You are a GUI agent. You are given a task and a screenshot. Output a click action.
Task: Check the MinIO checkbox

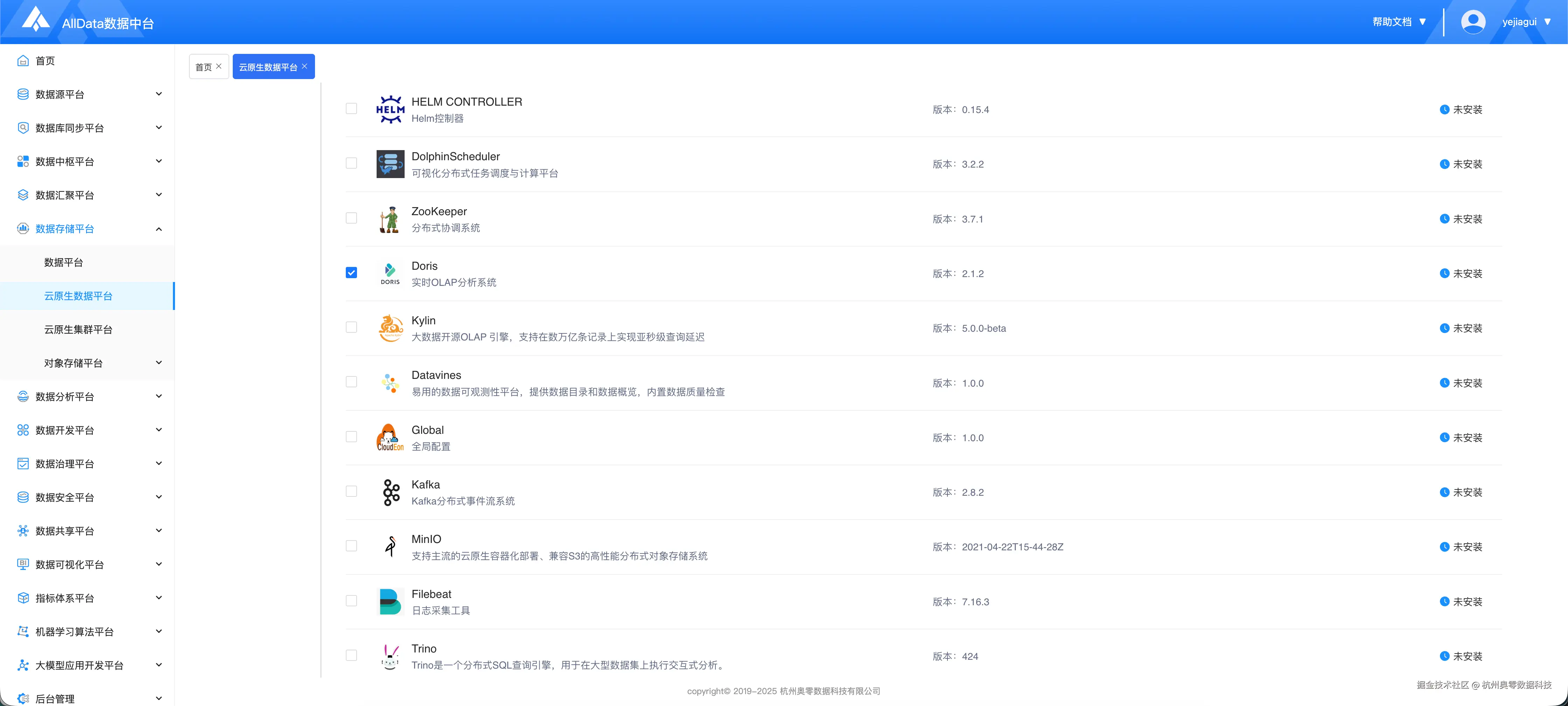[x=351, y=546]
